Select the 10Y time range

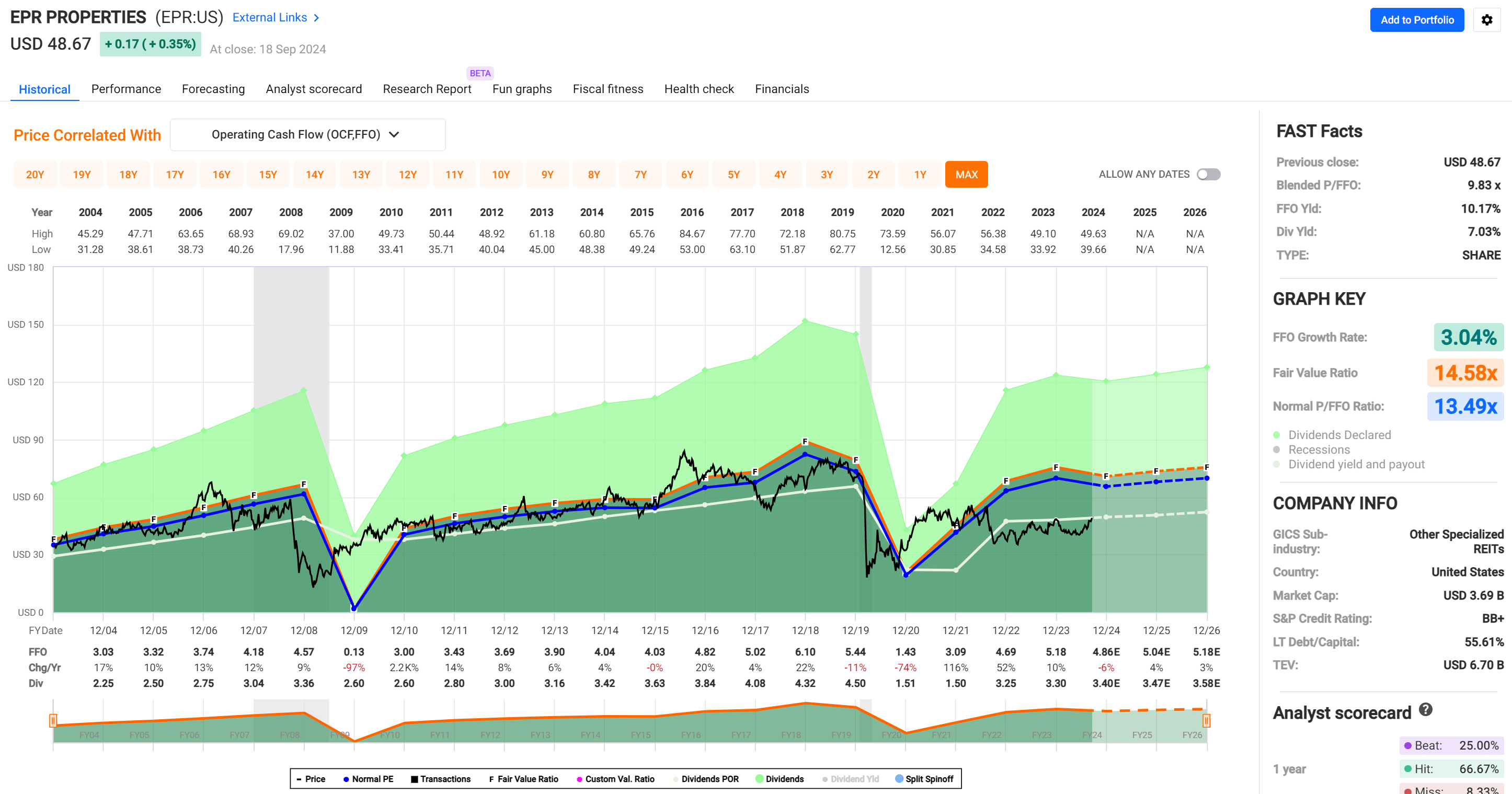[501, 174]
